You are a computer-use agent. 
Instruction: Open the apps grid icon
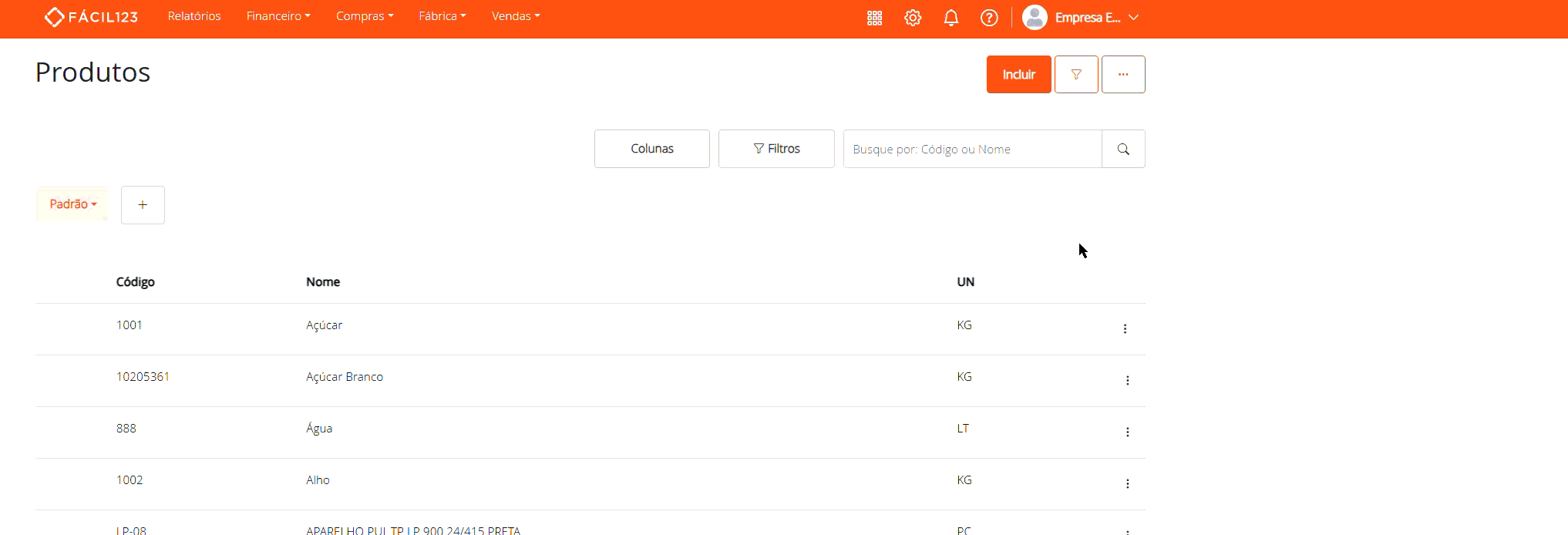[x=874, y=18]
